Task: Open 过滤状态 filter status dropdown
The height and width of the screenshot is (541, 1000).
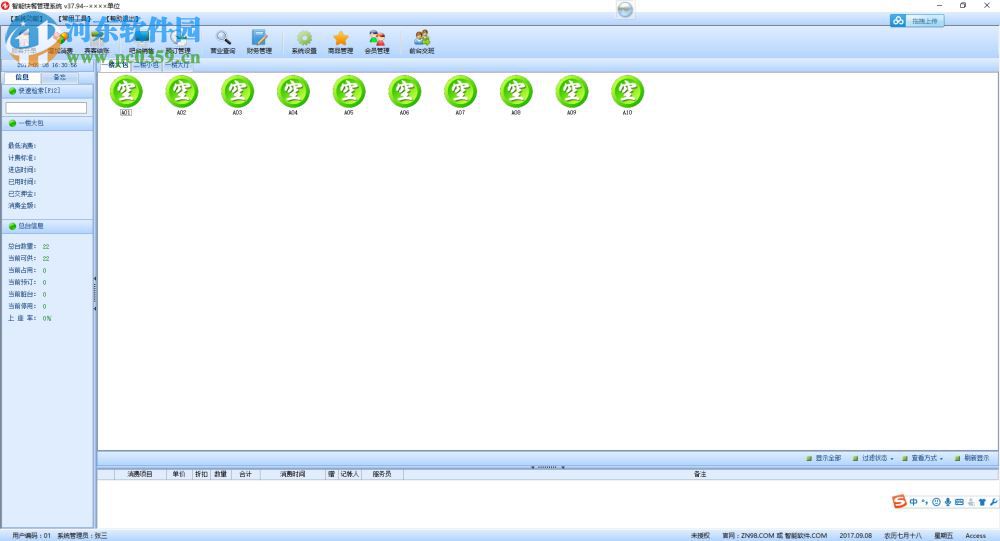Action: tap(873, 458)
